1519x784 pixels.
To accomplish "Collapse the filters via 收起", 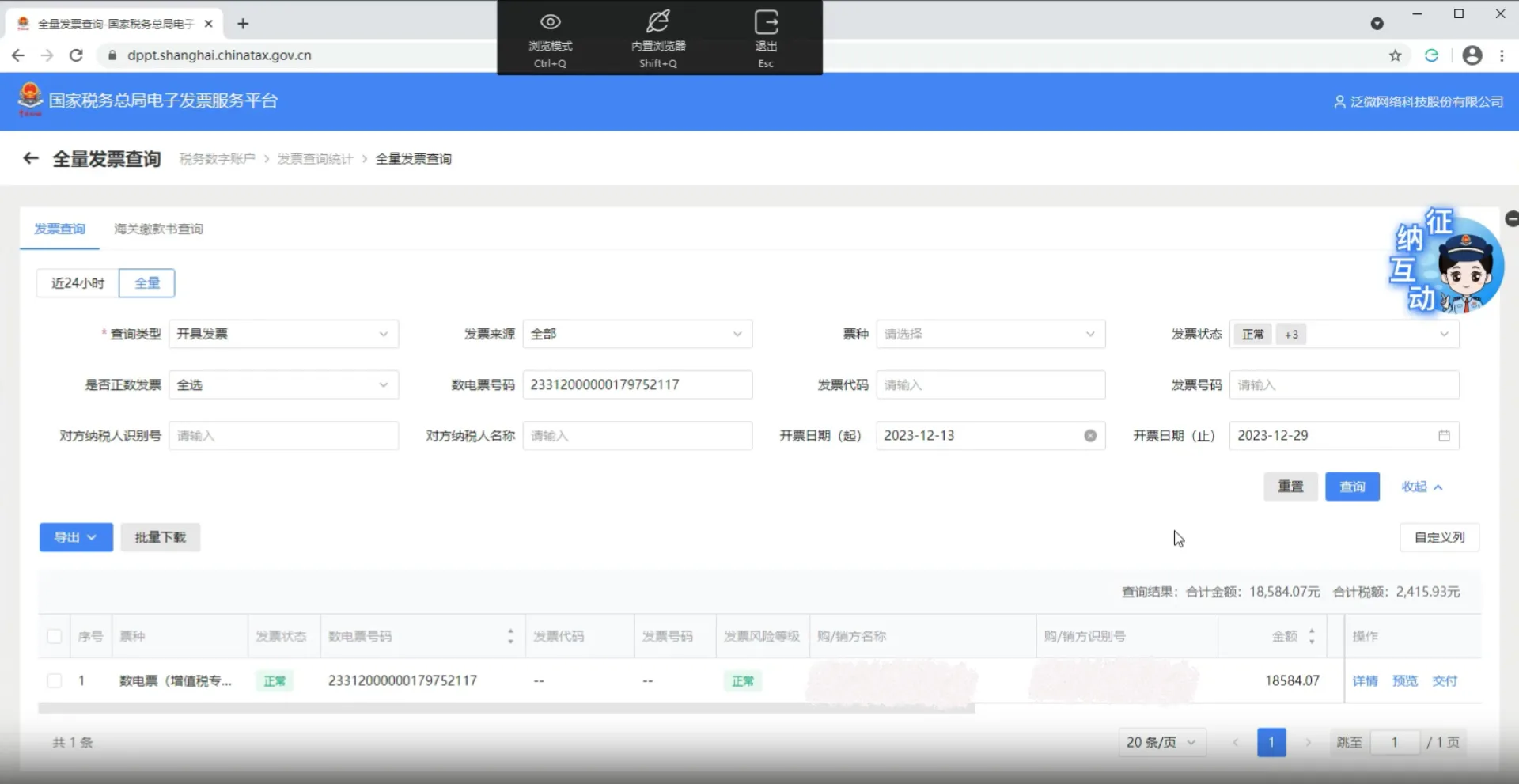I will [x=1422, y=487].
